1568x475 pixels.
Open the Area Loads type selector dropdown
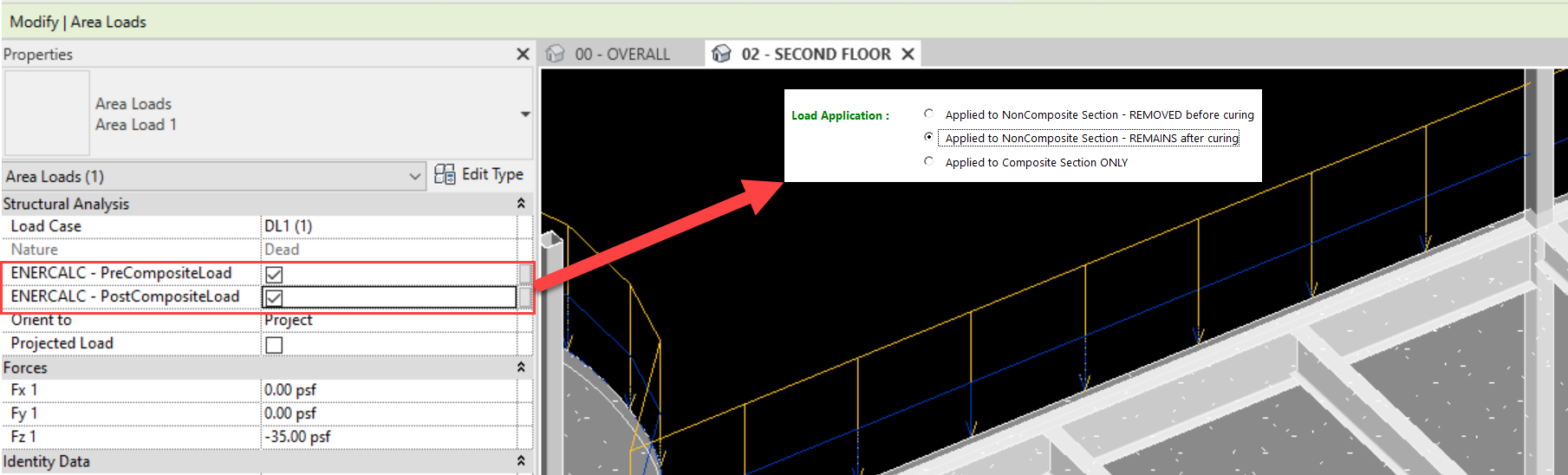[524, 114]
